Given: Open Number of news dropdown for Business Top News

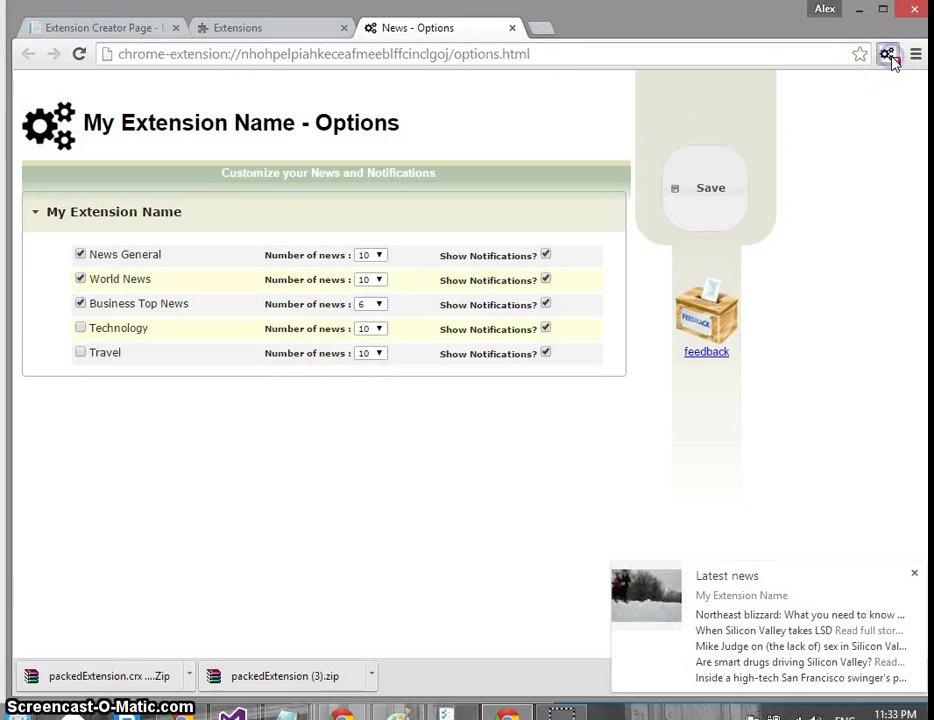Looking at the screenshot, I should tap(371, 304).
